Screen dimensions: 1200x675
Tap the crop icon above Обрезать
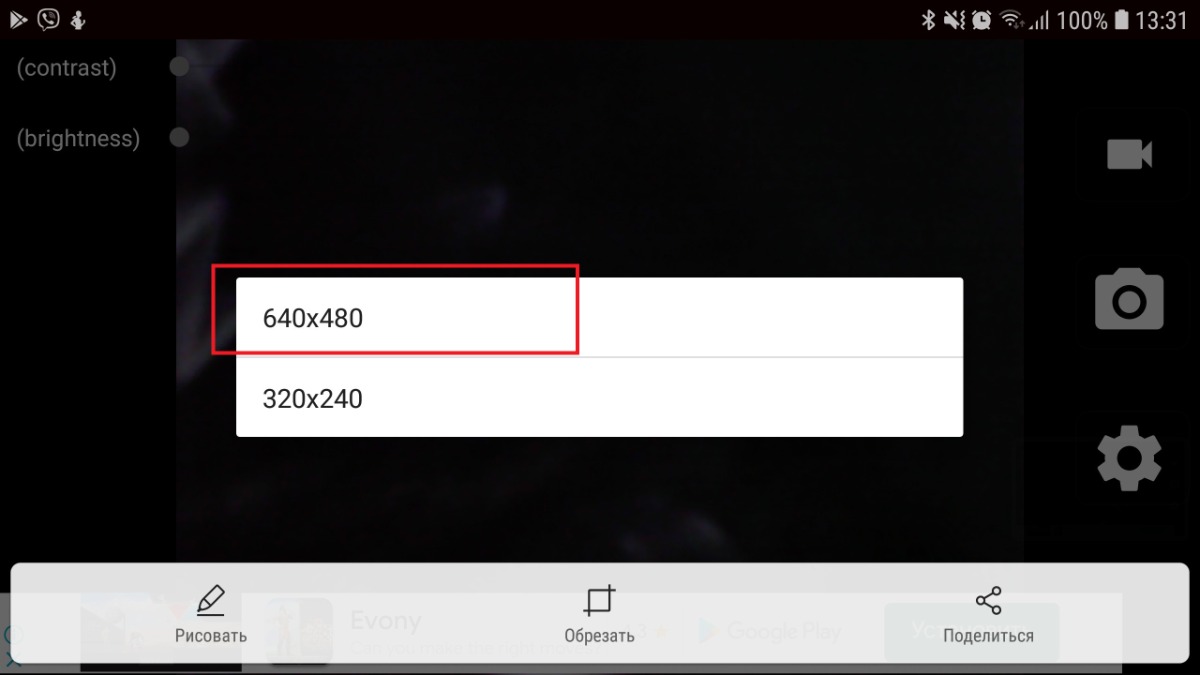click(x=599, y=600)
